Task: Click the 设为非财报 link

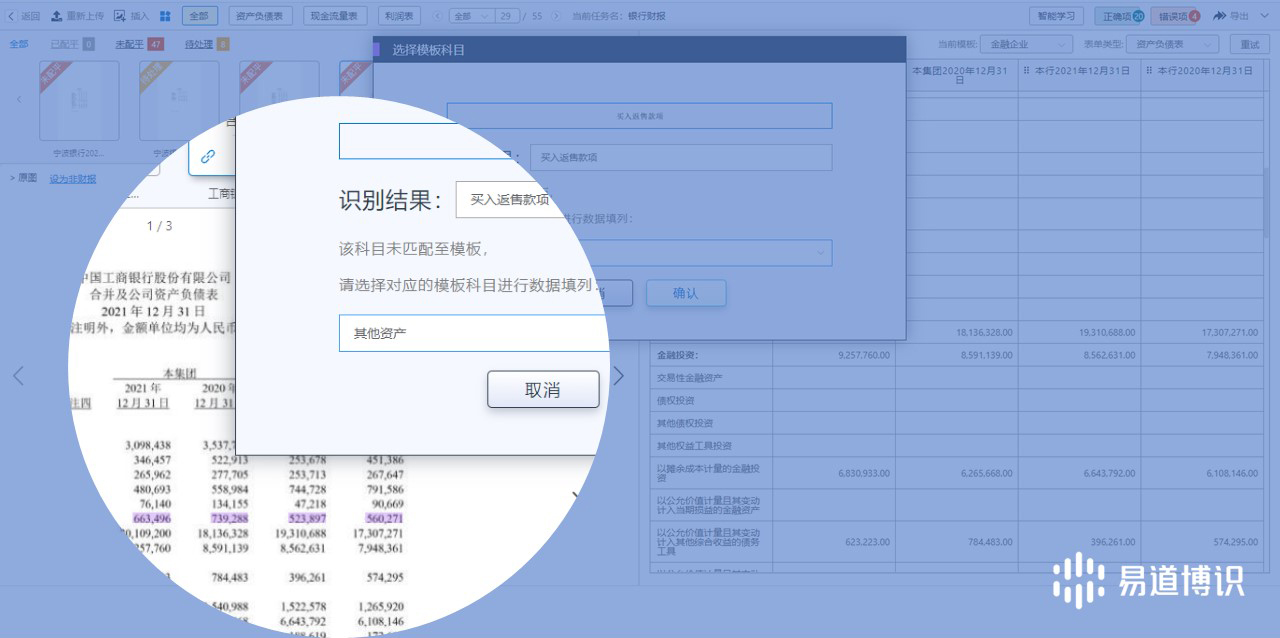Action: 73,179
